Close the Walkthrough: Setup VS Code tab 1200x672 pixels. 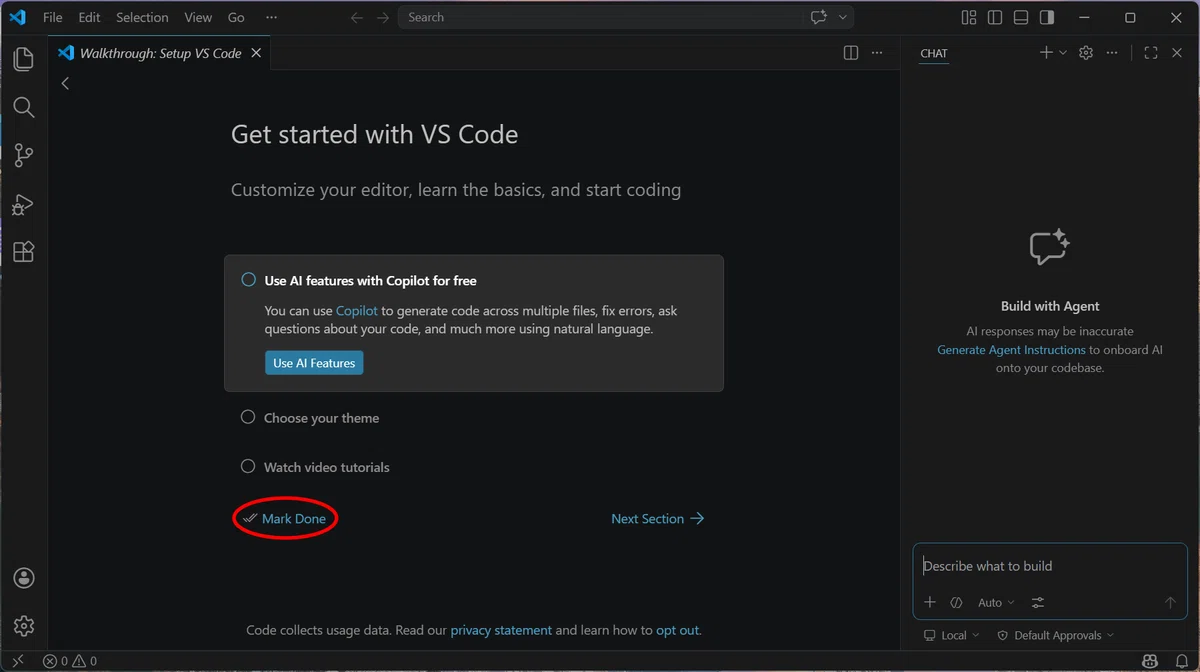[256, 53]
